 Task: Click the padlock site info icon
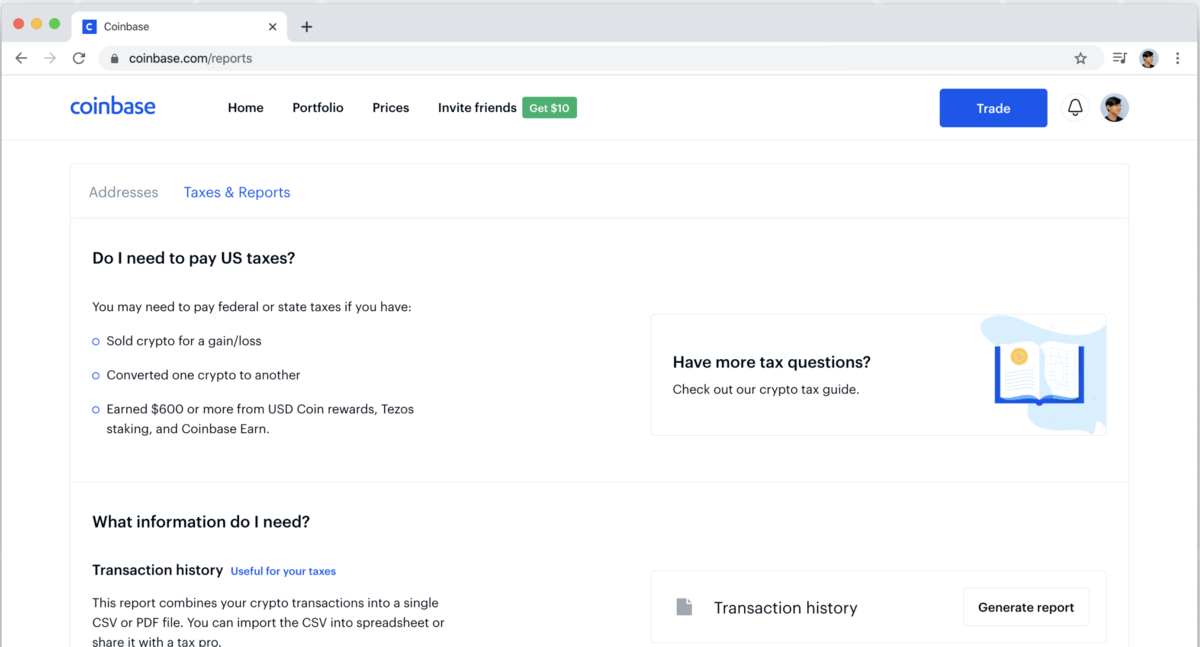pyautogui.click(x=114, y=58)
